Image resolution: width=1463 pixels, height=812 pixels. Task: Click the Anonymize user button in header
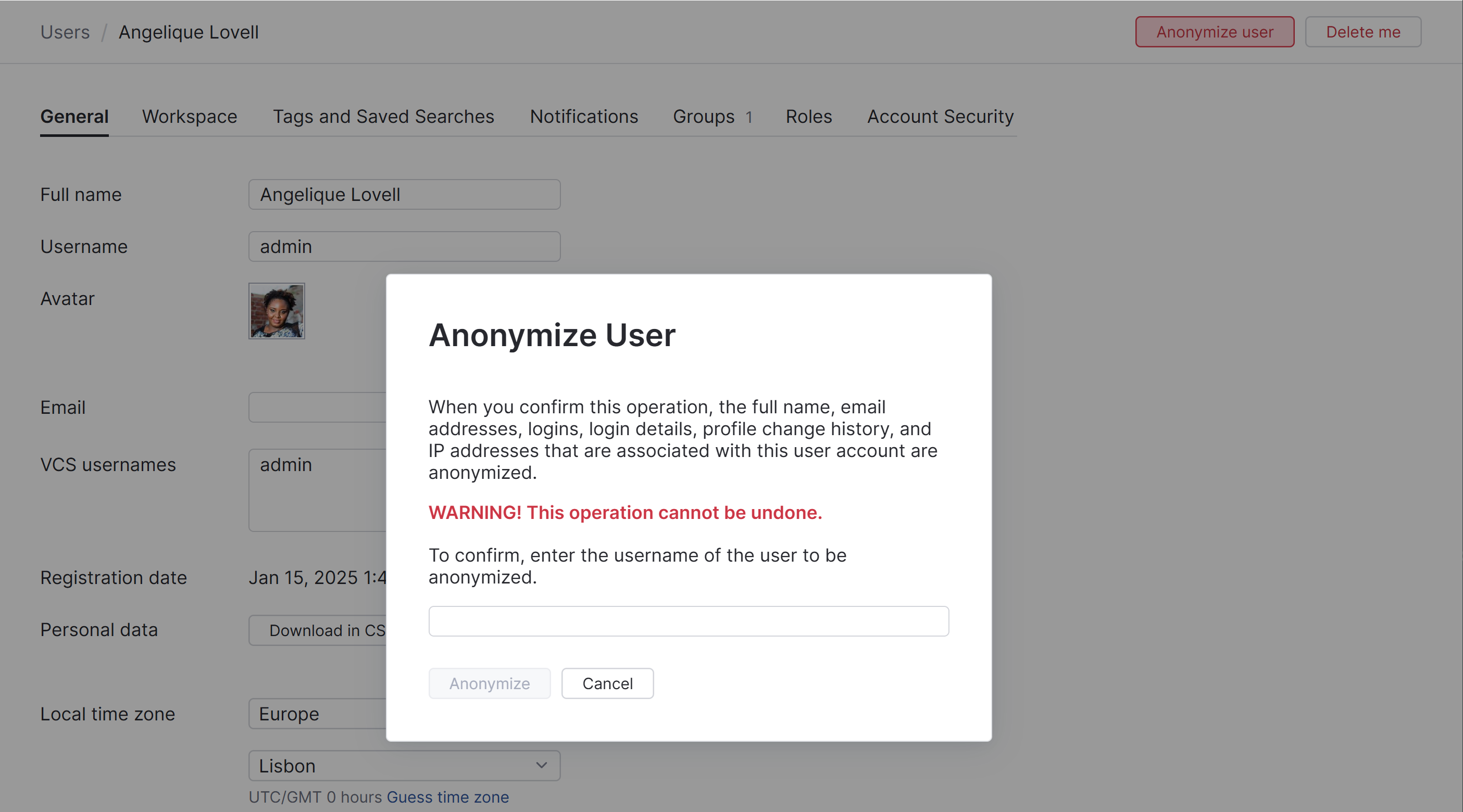[x=1214, y=32]
